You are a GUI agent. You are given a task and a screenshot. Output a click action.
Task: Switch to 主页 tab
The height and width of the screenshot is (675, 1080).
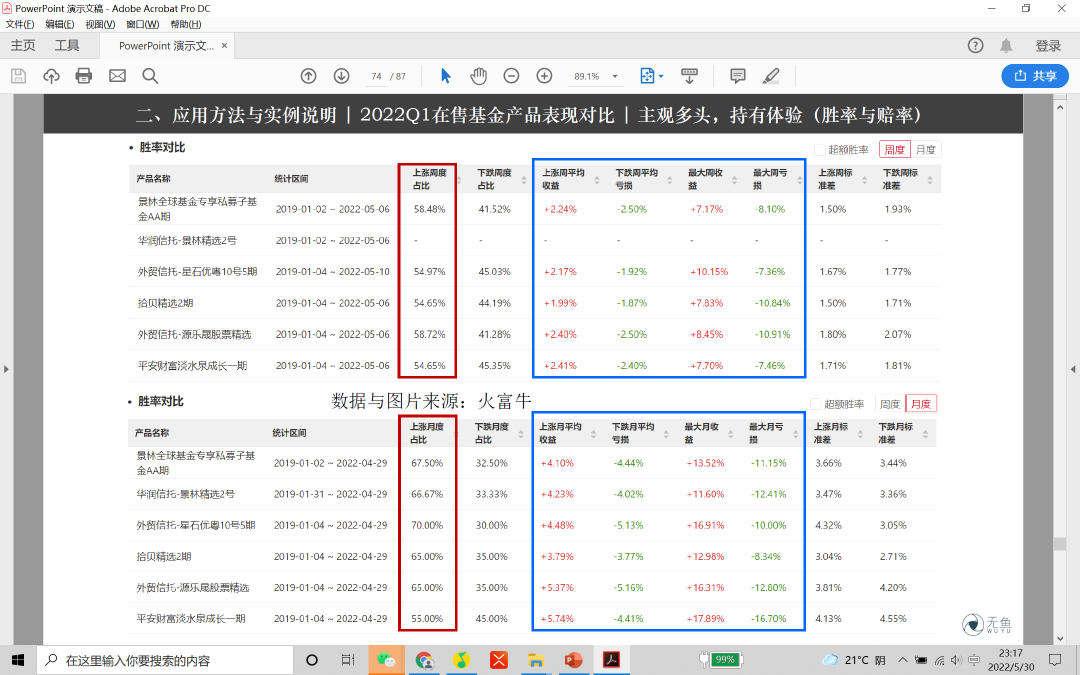click(x=23, y=45)
